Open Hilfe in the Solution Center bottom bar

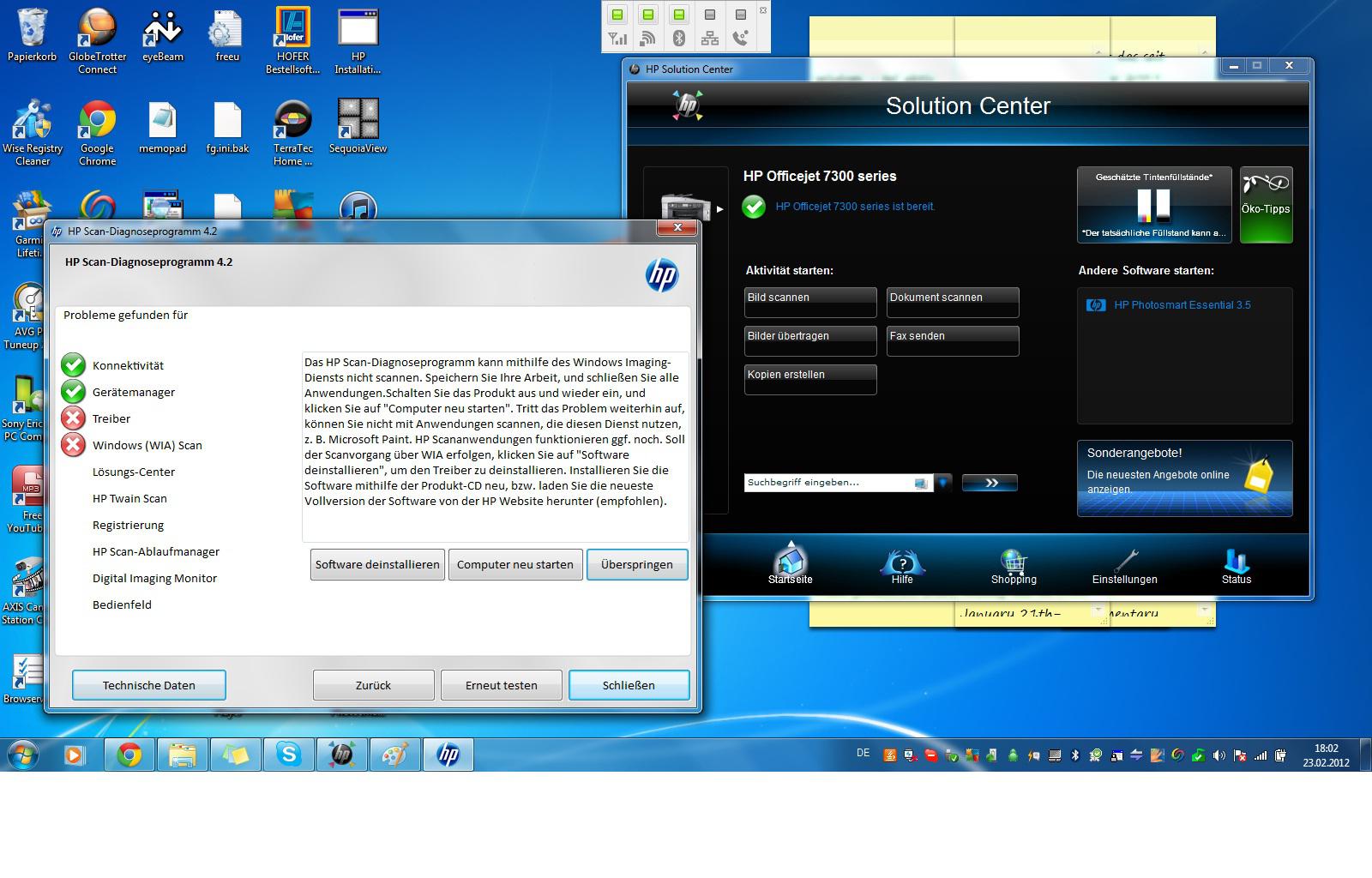point(902,566)
